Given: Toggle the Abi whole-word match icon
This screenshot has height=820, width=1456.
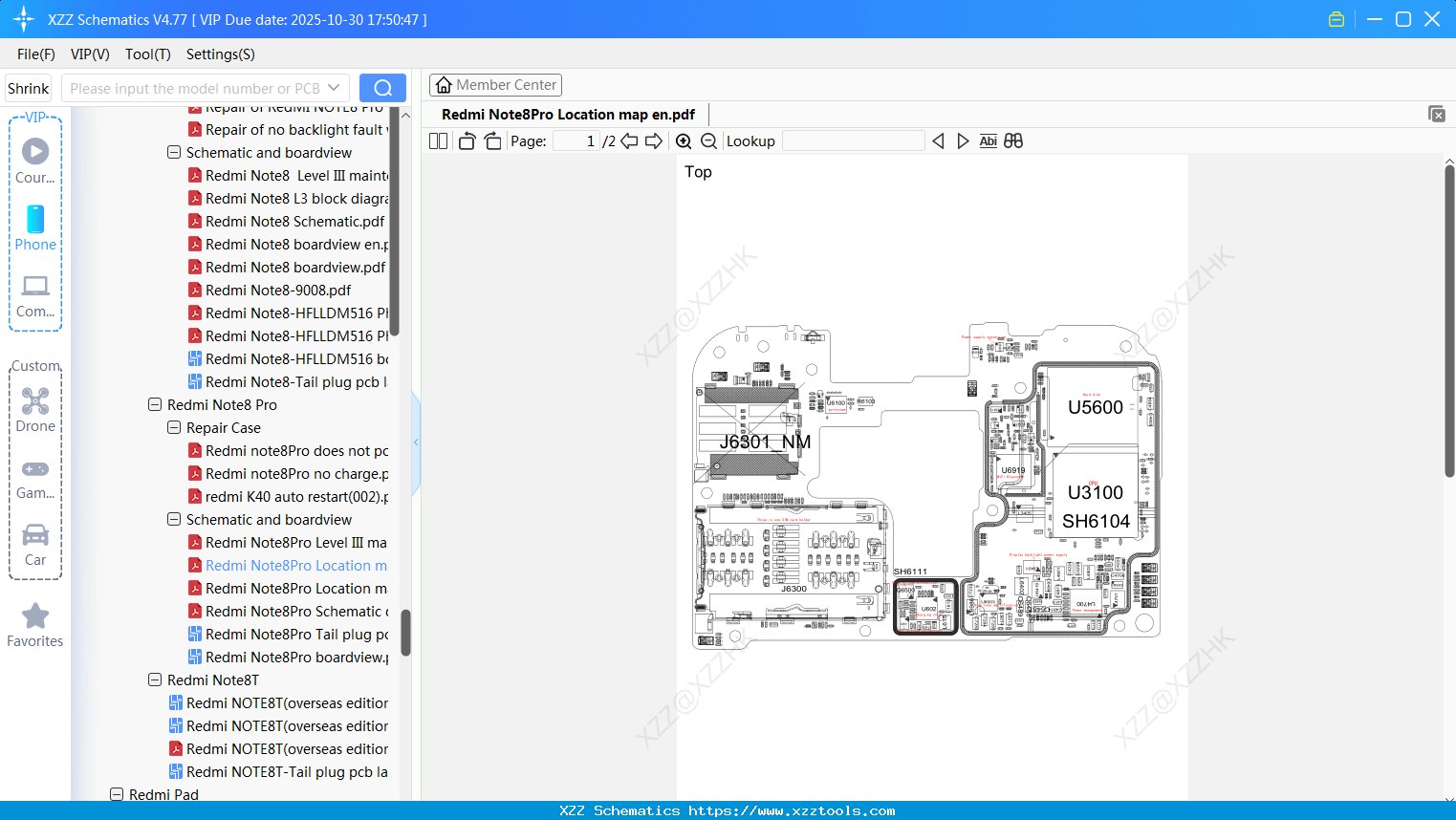Looking at the screenshot, I should [x=989, y=141].
